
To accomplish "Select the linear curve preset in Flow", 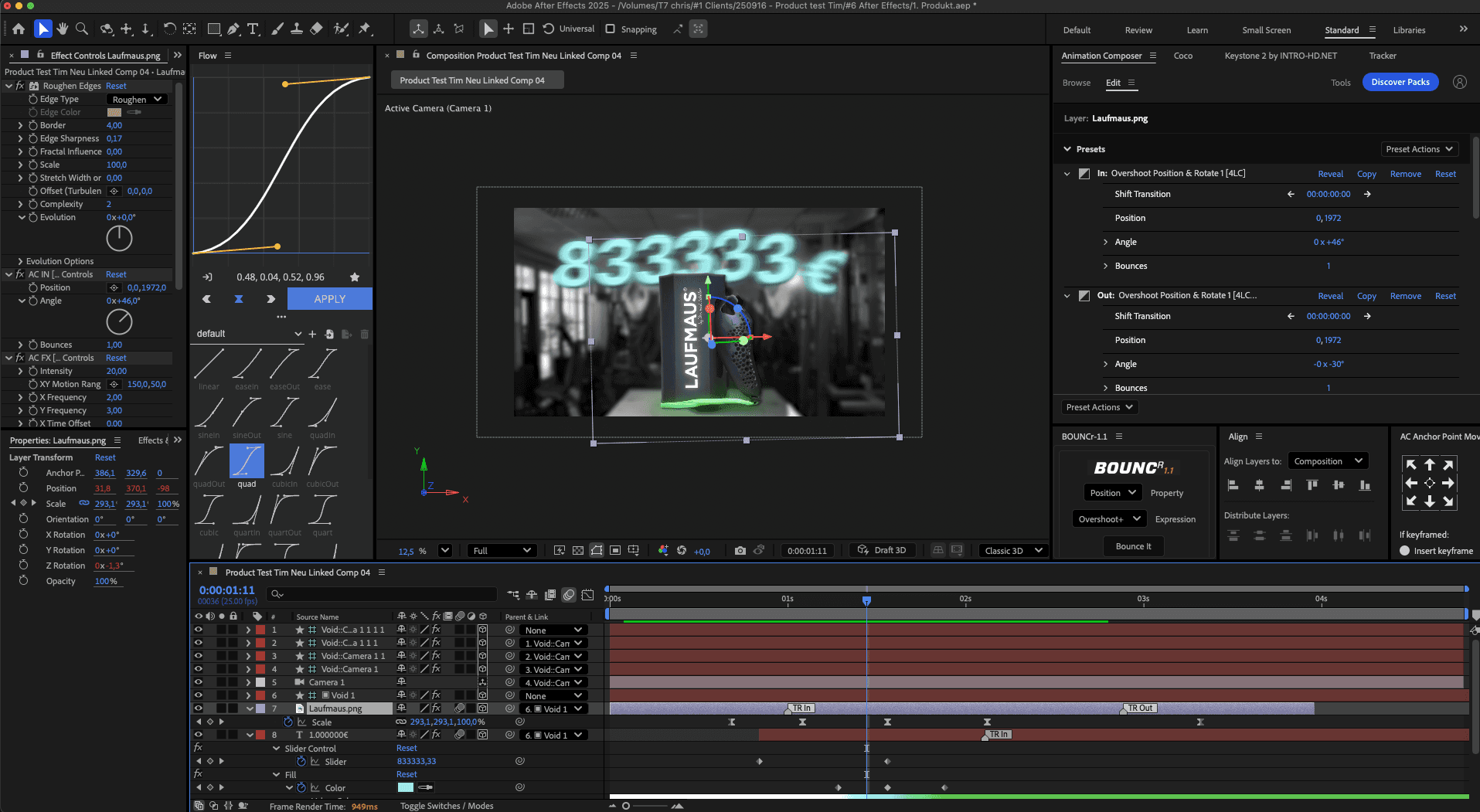I will click(x=209, y=364).
